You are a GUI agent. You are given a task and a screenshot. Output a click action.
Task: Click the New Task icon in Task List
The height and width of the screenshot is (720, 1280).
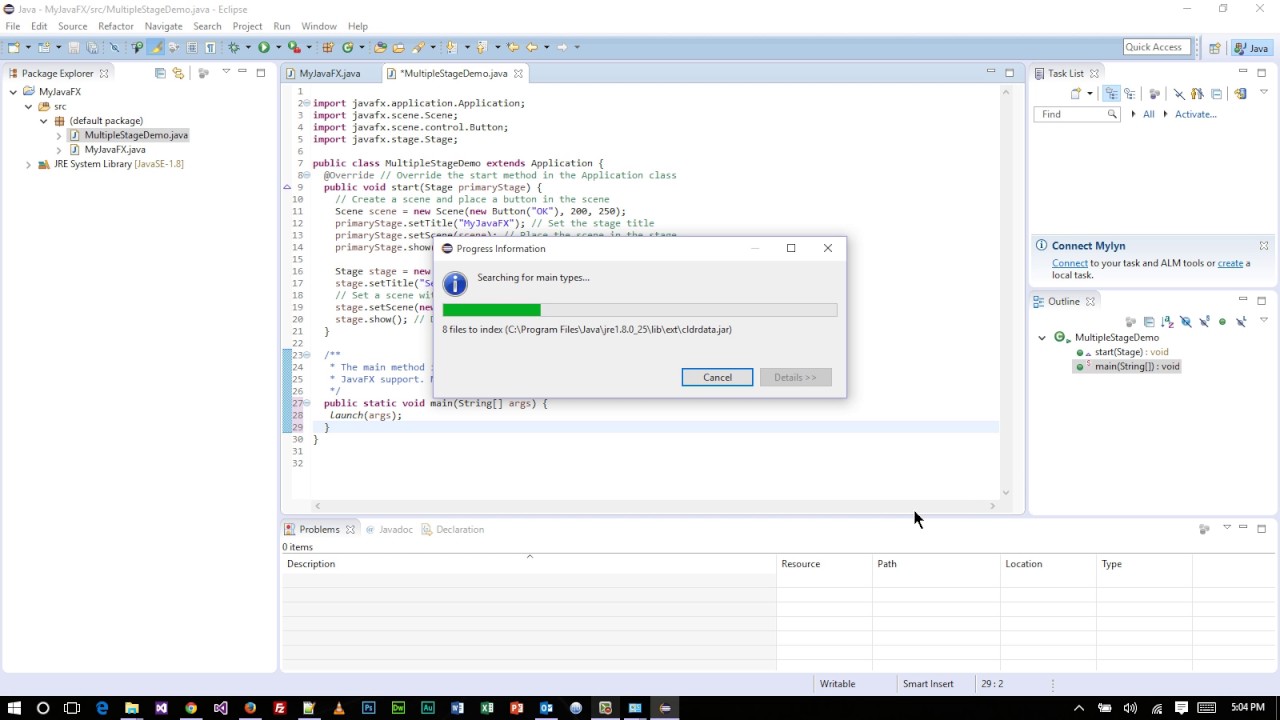[x=1076, y=93]
